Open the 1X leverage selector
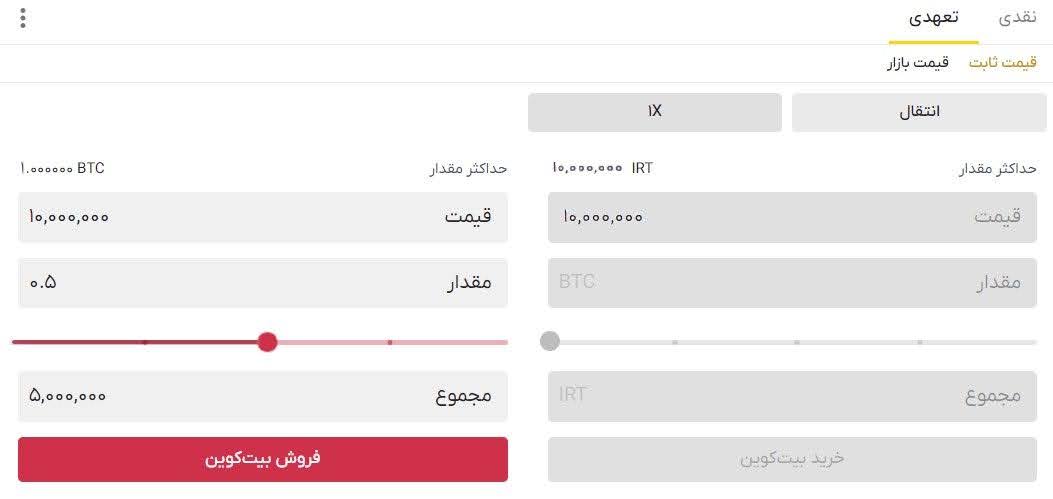 [x=654, y=112]
